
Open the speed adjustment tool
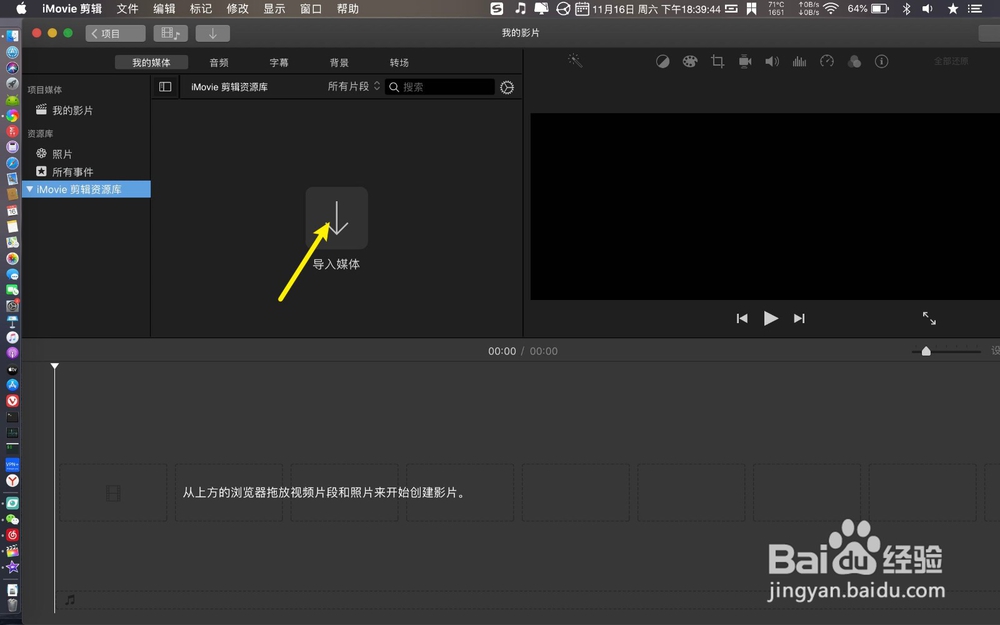click(827, 61)
